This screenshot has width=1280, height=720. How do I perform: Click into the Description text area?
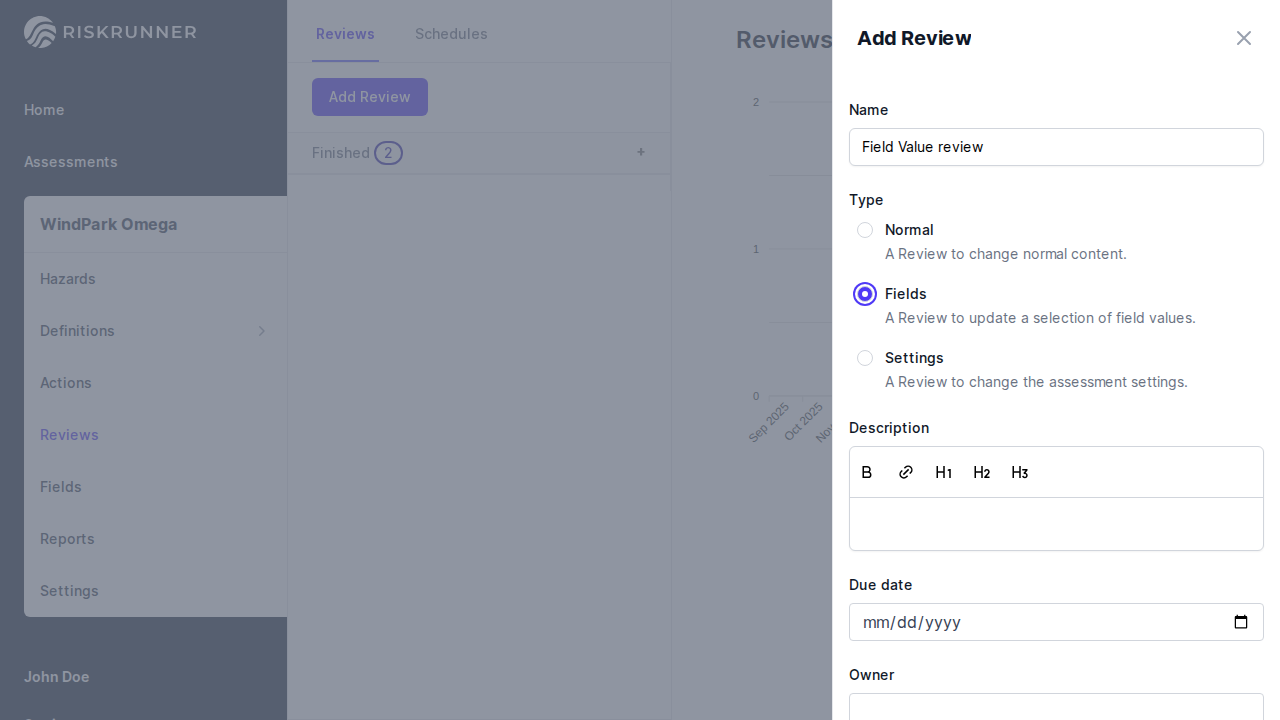point(1056,524)
